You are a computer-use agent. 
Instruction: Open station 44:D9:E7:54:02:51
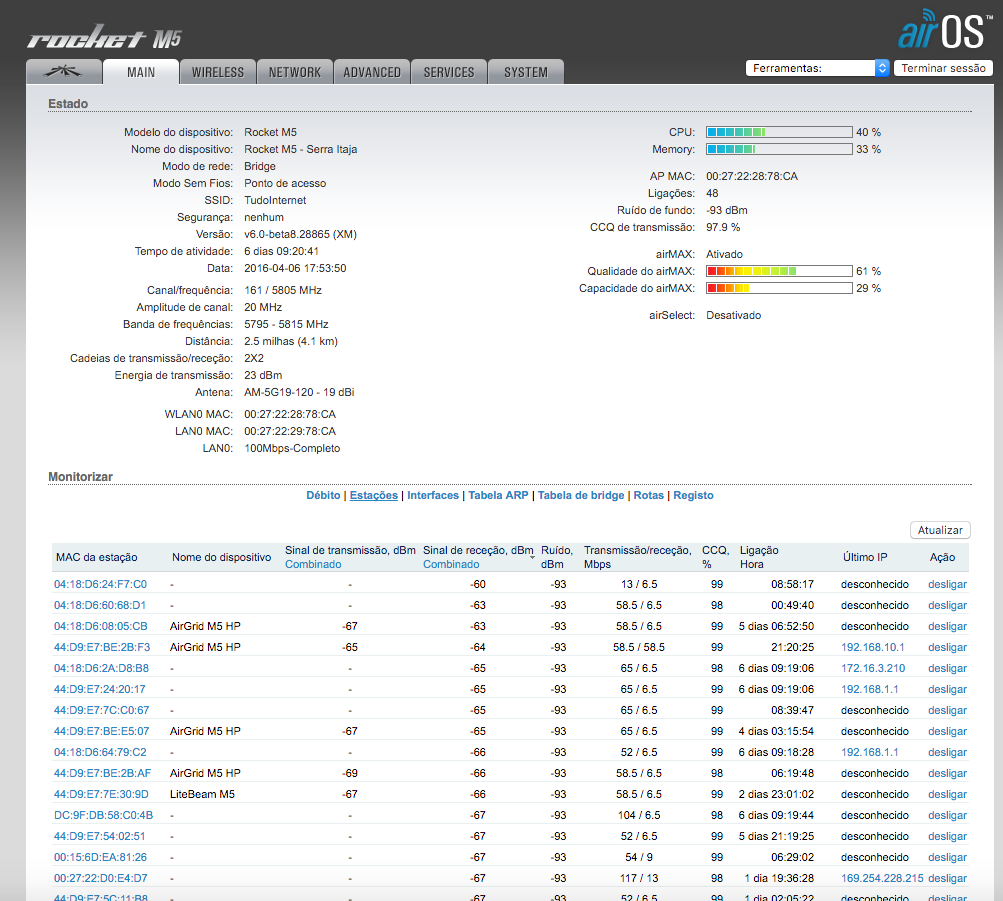tap(100, 836)
